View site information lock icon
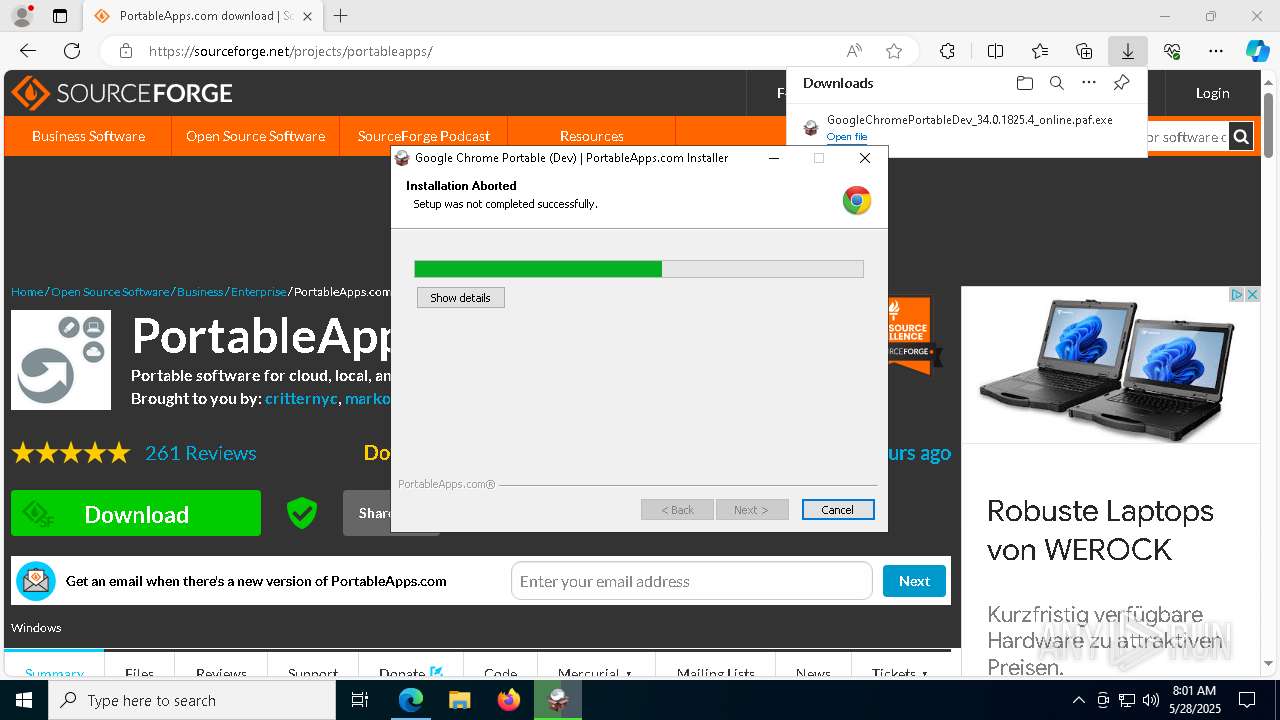This screenshot has width=1280, height=720. point(126,51)
